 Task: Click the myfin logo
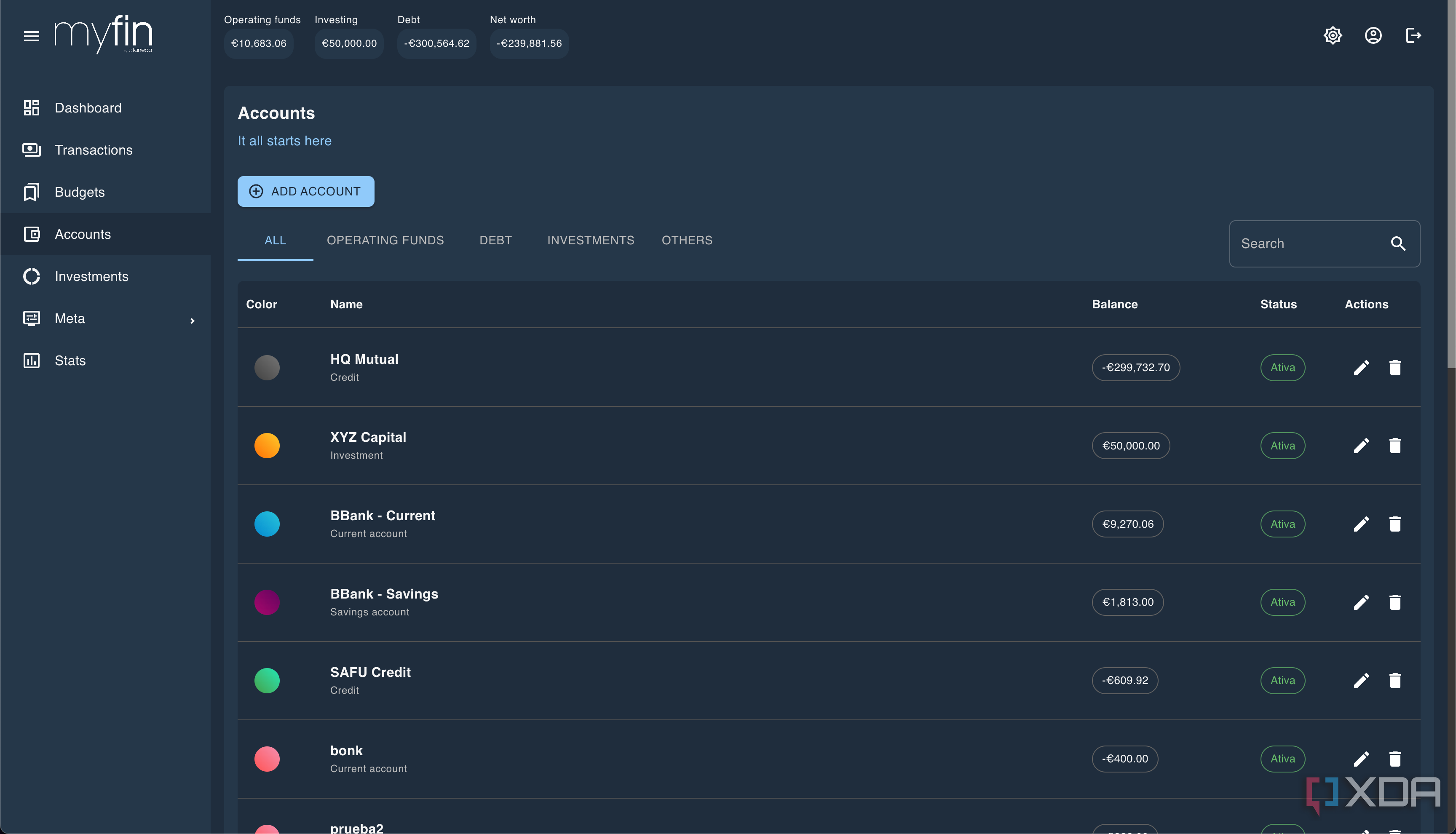pos(104,35)
